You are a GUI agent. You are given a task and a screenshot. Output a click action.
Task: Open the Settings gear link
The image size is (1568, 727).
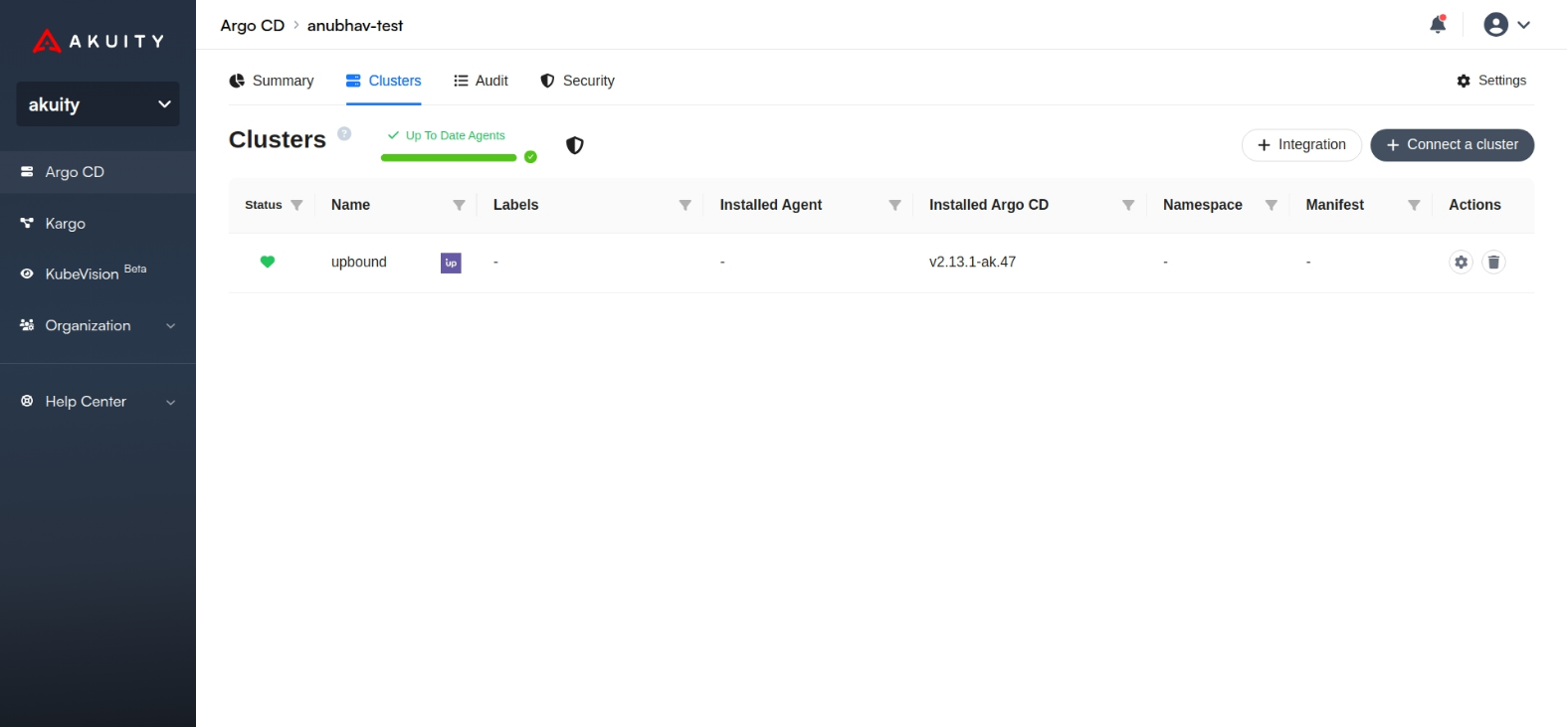(x=1491, y=81)
